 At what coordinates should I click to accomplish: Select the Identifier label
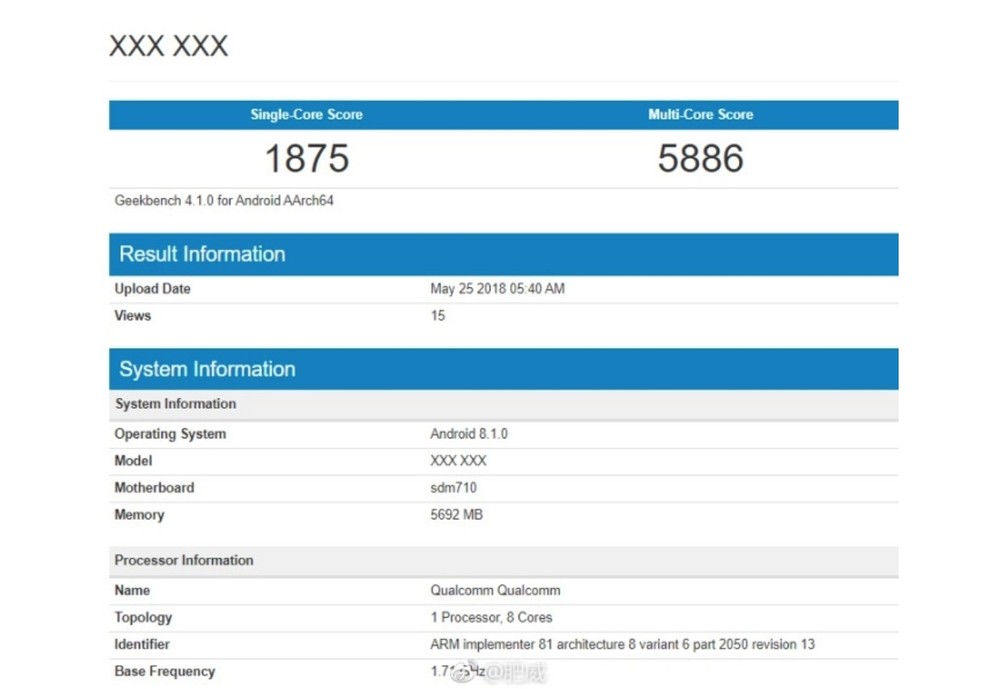coord(142,644)
